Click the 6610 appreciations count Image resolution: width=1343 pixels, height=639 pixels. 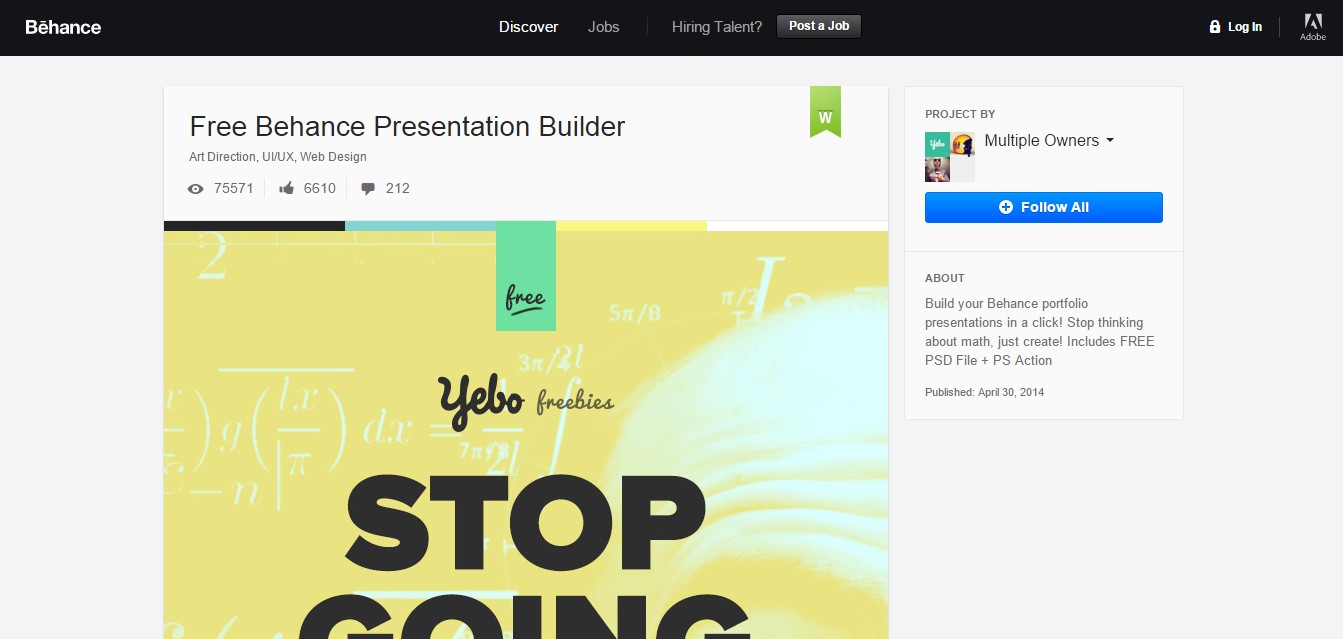(x=320, y=188)
